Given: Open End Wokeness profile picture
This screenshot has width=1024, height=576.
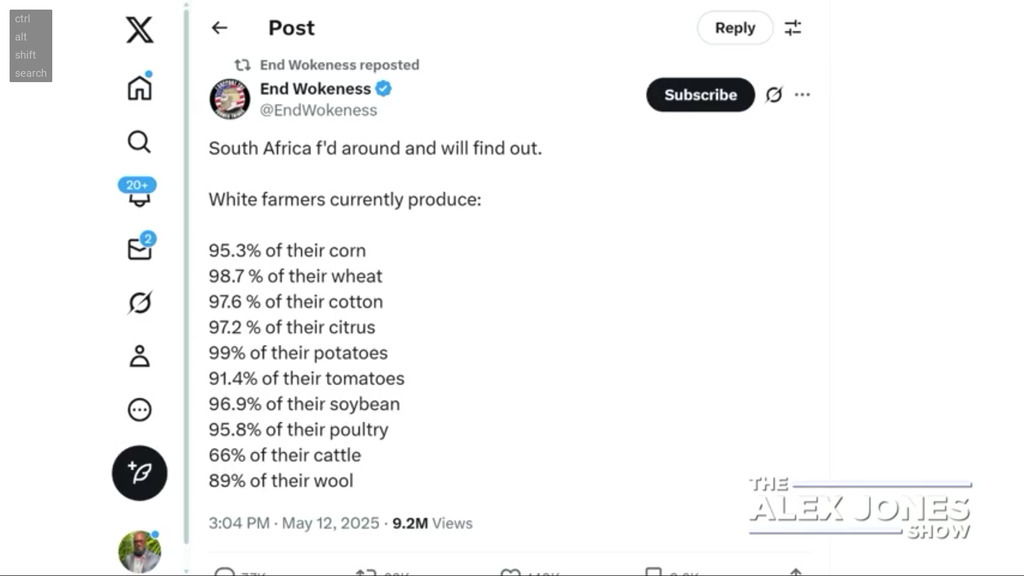Looking at the screenshot, I should [x=229, y=99].
